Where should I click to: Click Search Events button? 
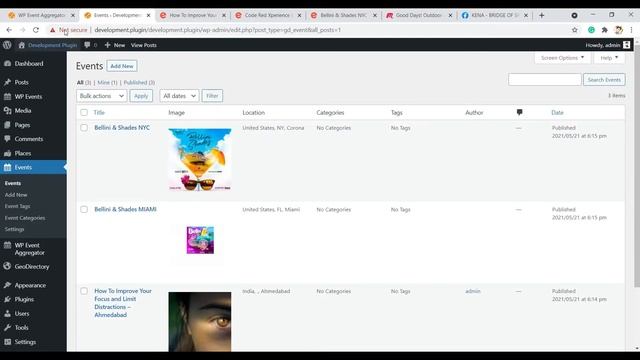[604, 80]
